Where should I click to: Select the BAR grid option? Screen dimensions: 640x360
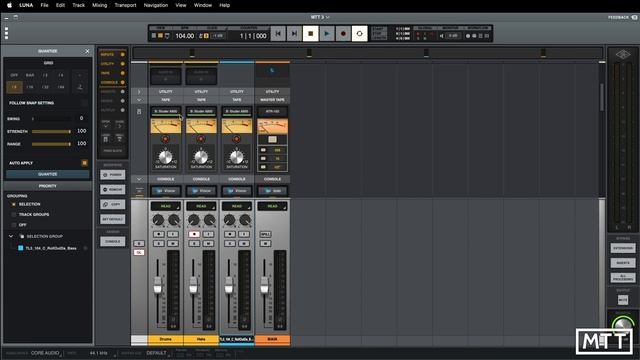coord(30,75)
